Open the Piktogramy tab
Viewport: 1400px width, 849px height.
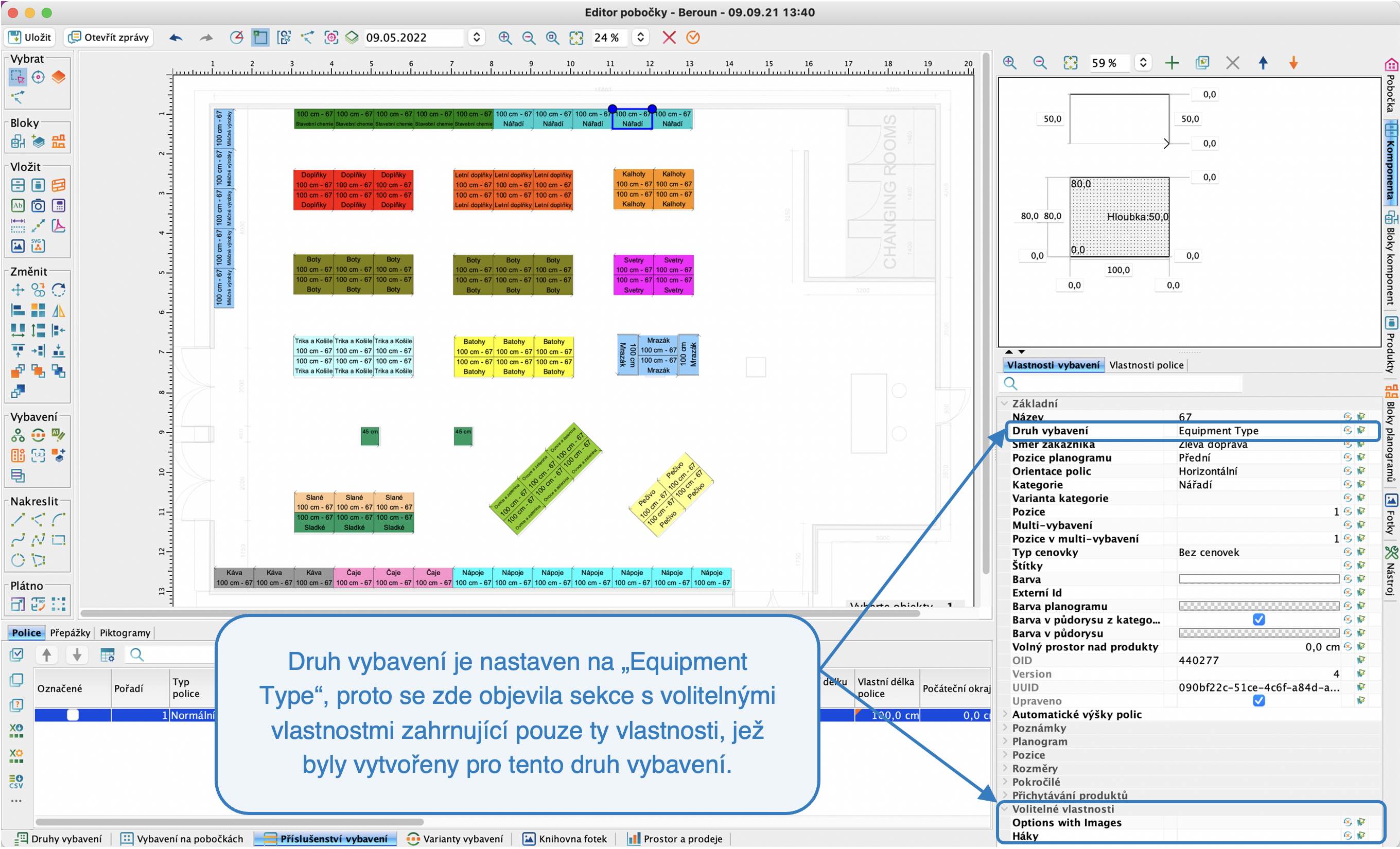click(x=125, y=632)
